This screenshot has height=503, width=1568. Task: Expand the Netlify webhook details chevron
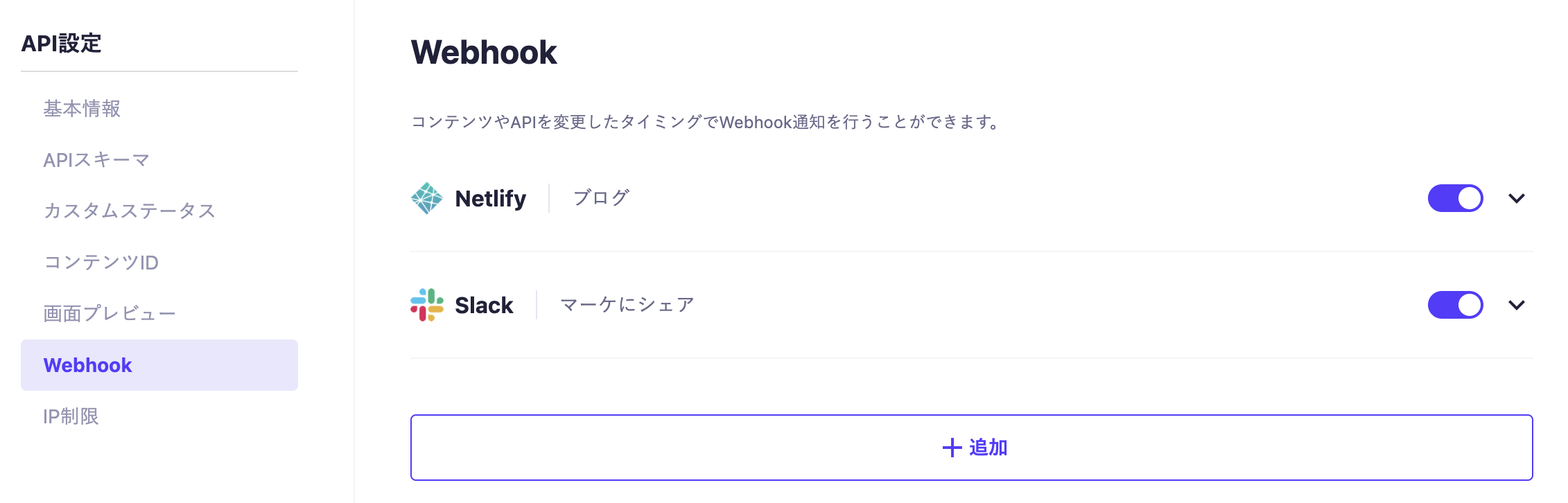1516,199
